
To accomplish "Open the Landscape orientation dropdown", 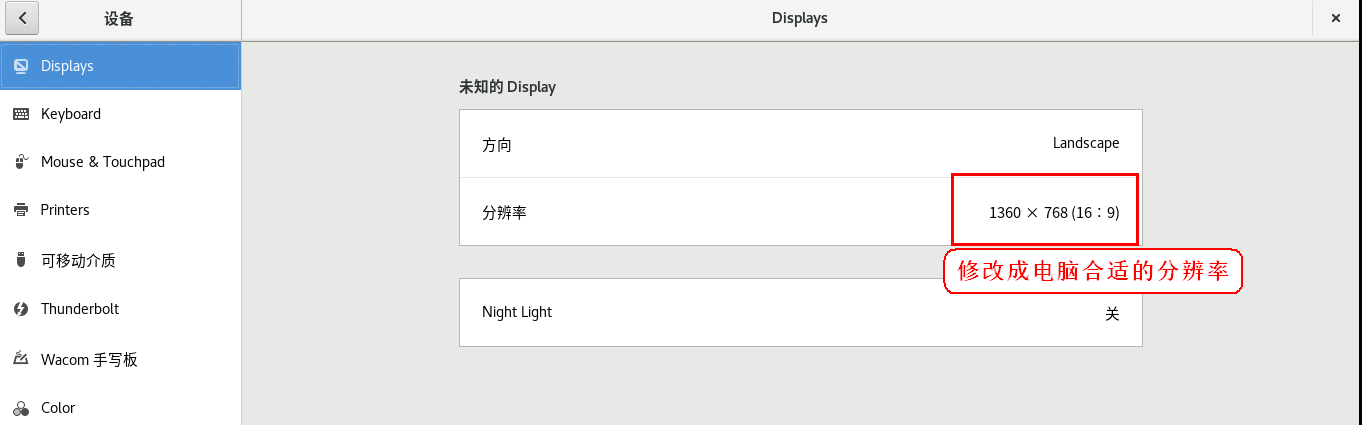I will pyautogui.click(x=1085, y=143).
